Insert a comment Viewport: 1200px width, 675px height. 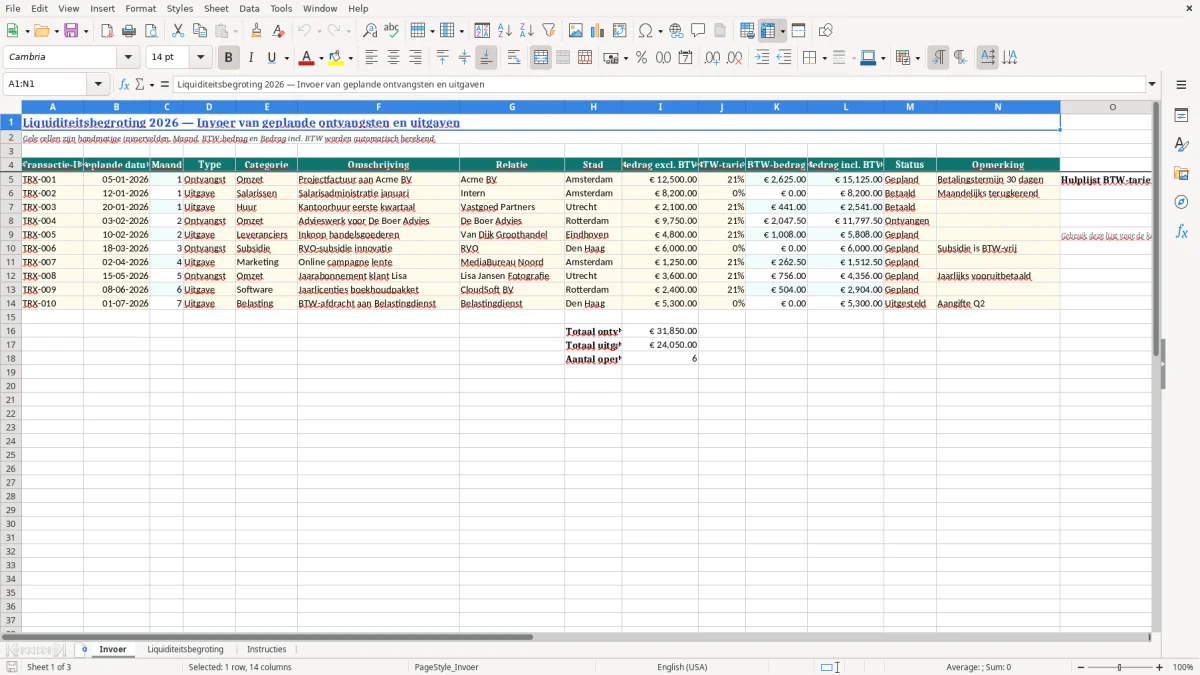click(x=698, y=31)
